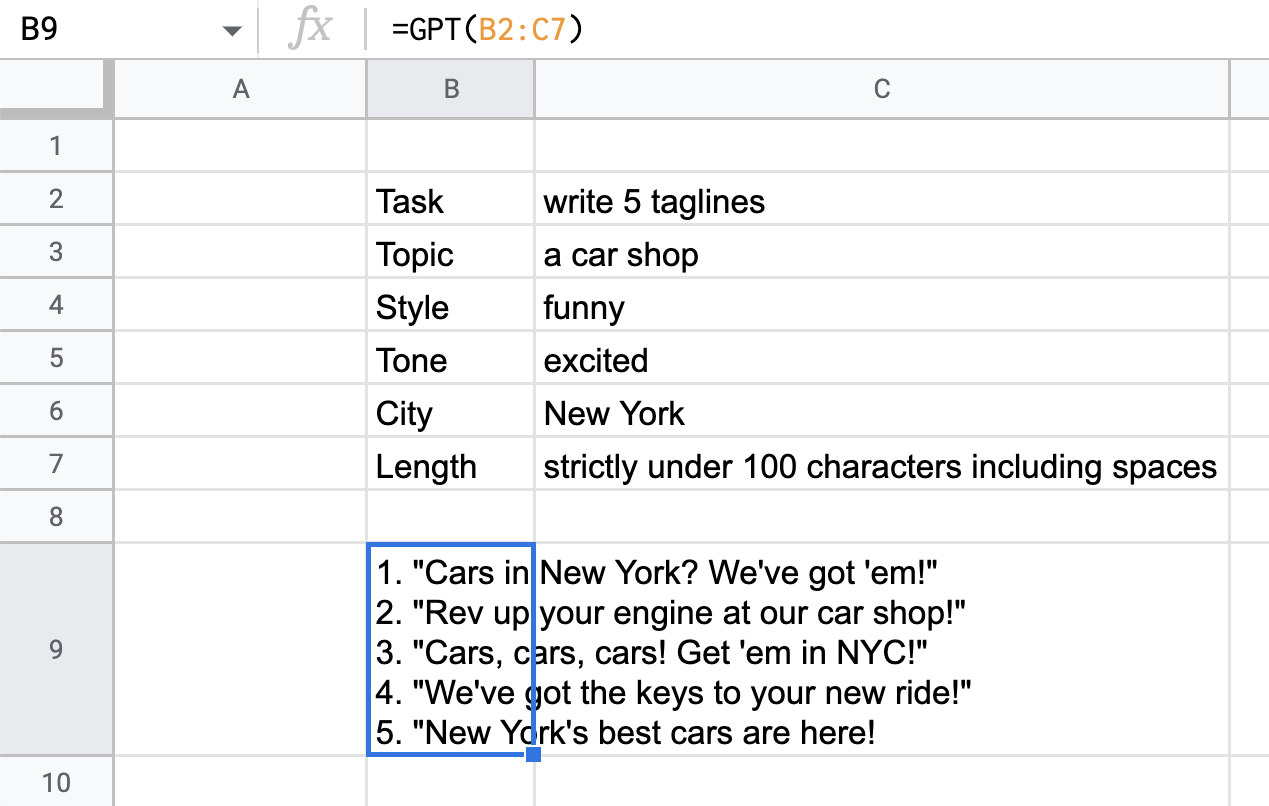Click the 'Topic' label cell
The height and width of the screenshot is (806, 1269).
450,254
